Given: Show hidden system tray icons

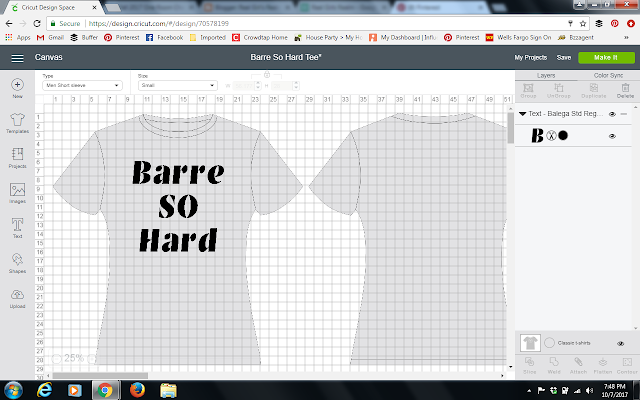Looking at the screenshot, I should click(x=529, y=391).
